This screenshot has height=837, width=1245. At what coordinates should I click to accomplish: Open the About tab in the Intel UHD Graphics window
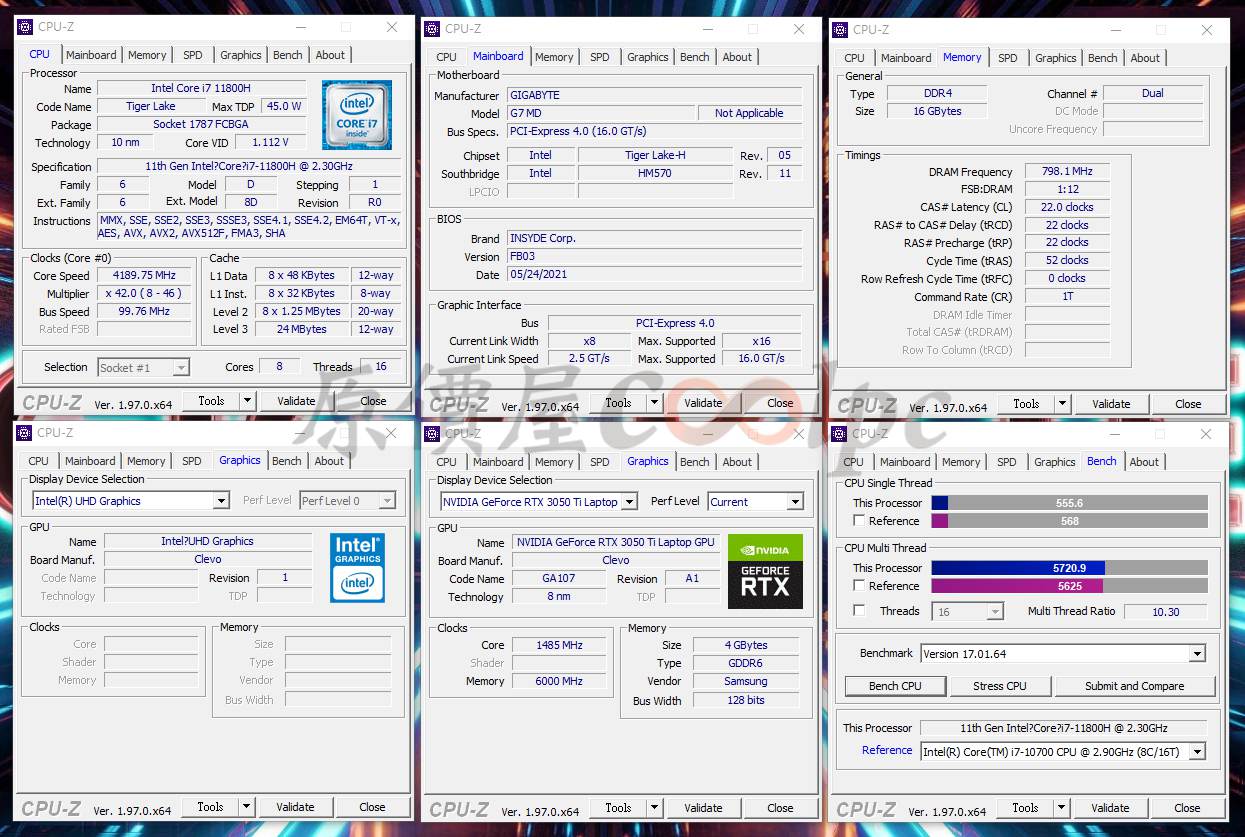pos(330,461)
